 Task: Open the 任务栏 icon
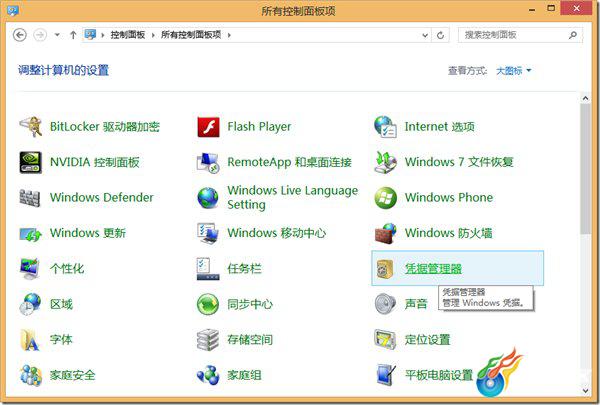click(x=208, y=269)
